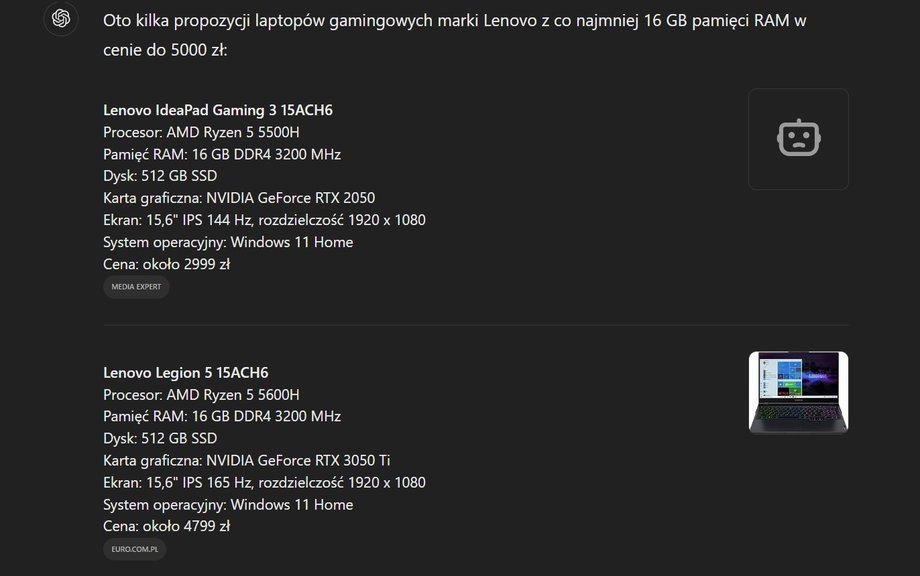
Task: Click the Lenovo Legion 5 15ACH6 heading
Action: click(x=185, y=372)
